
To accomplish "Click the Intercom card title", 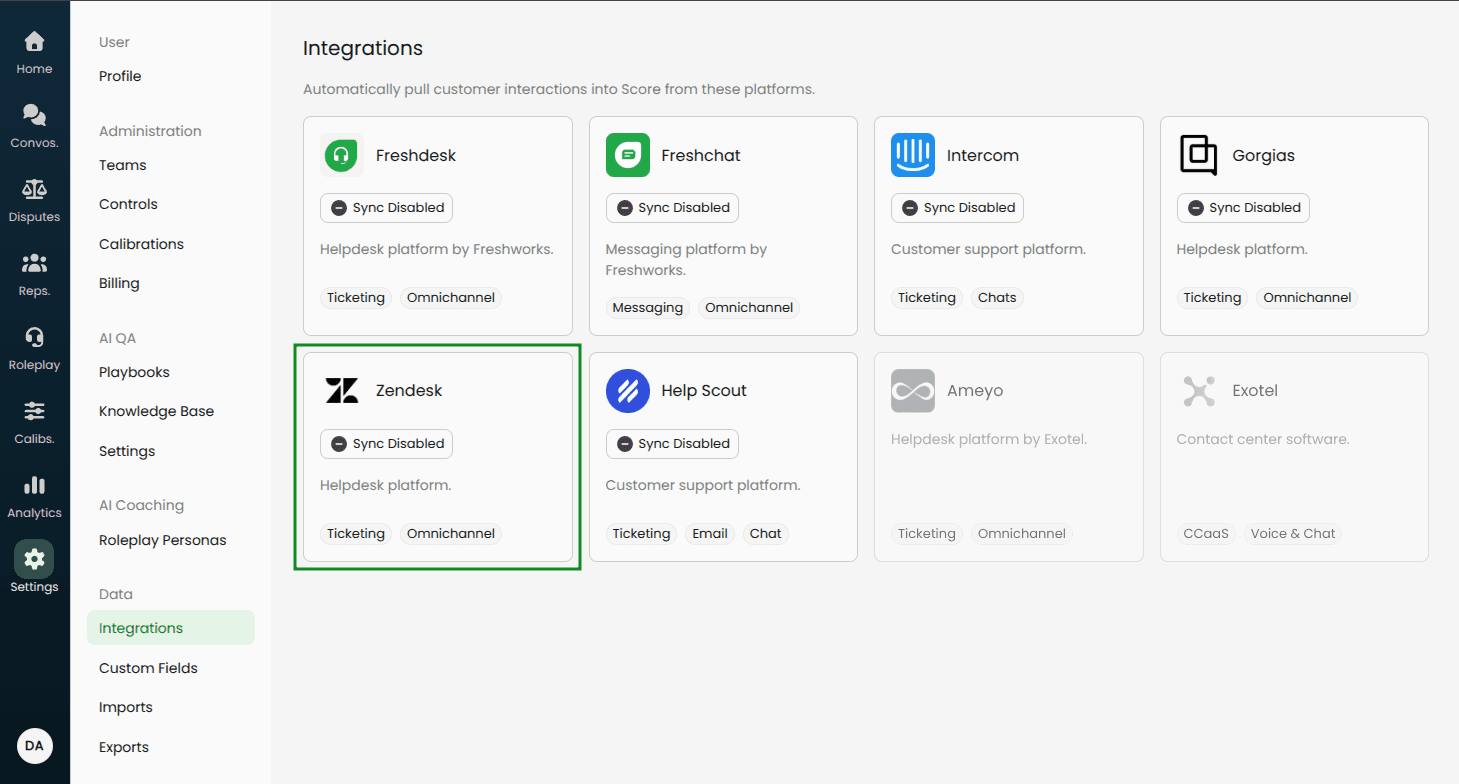I will point(983,155).
